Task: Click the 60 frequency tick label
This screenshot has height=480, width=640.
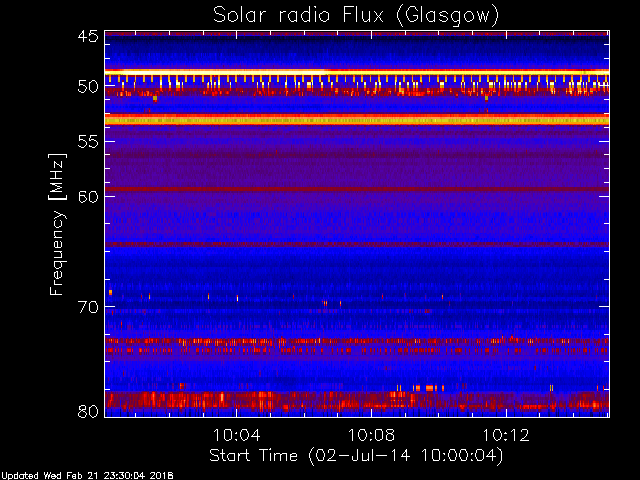Action: 88,197
